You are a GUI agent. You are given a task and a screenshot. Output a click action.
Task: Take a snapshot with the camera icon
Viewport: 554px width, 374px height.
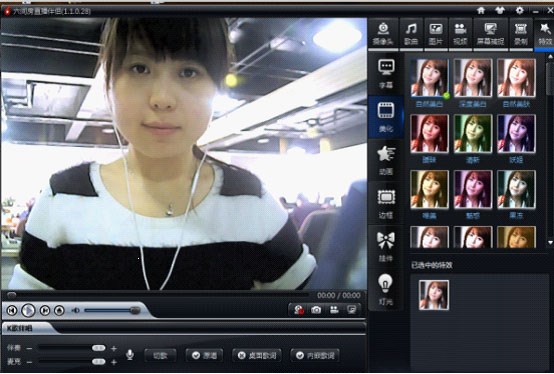coord(316,310)
